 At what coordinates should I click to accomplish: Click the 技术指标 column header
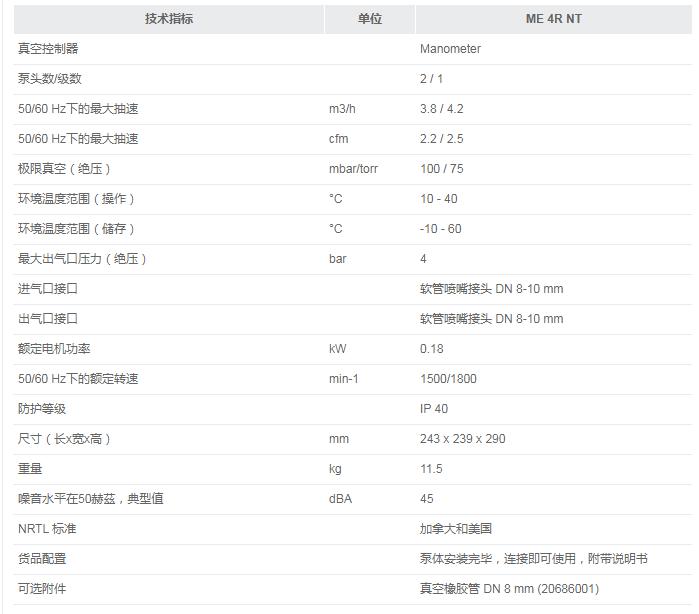[x=169, y=19]
